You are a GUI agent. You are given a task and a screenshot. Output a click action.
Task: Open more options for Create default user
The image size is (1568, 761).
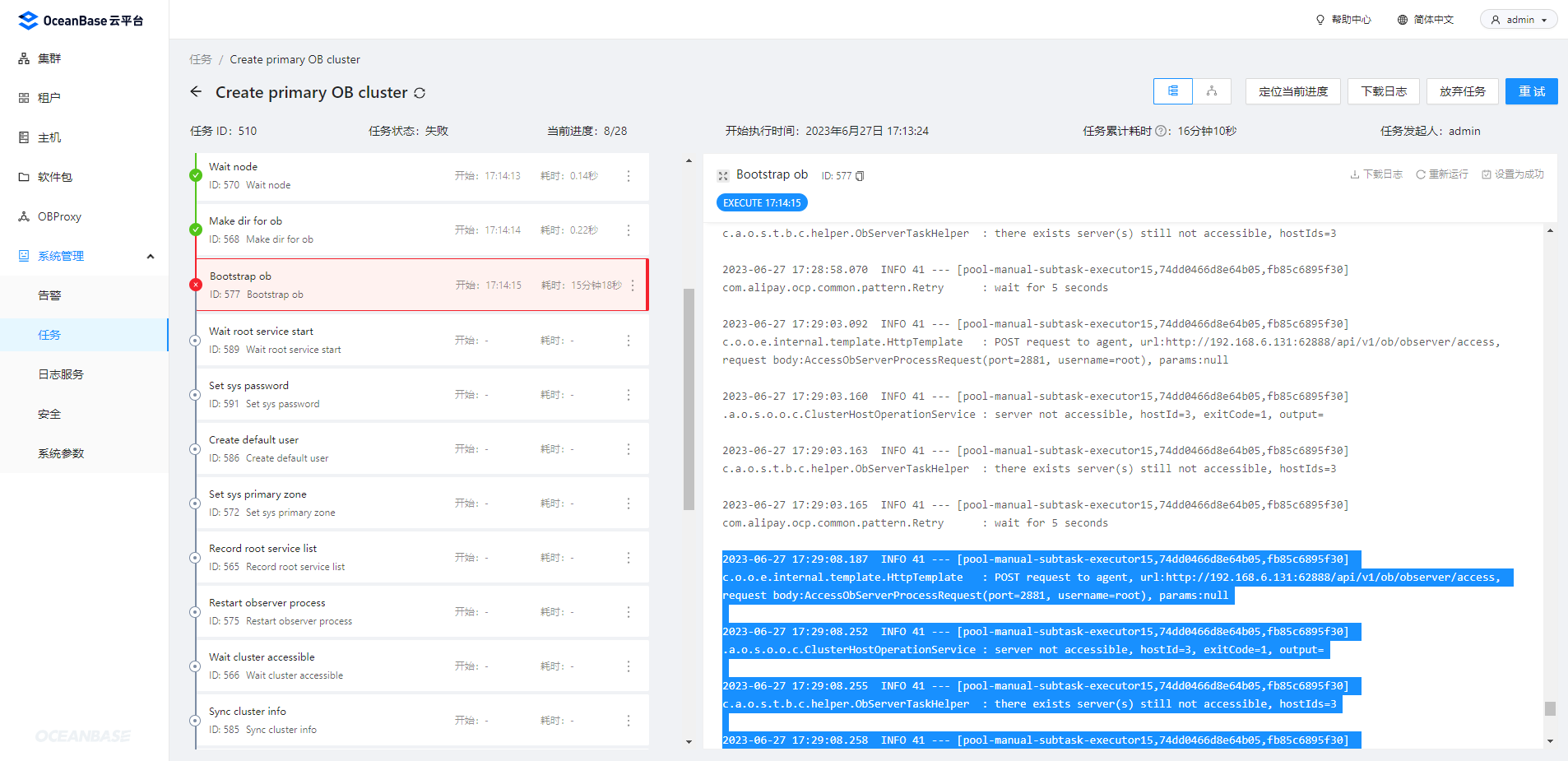(x=629, y=449)
